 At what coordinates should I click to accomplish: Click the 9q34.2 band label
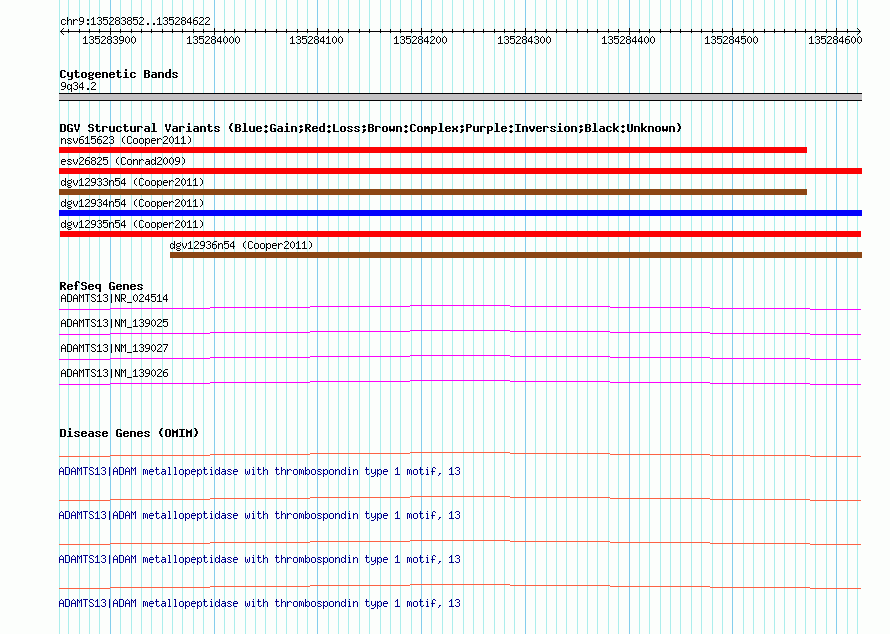(78, 86)
